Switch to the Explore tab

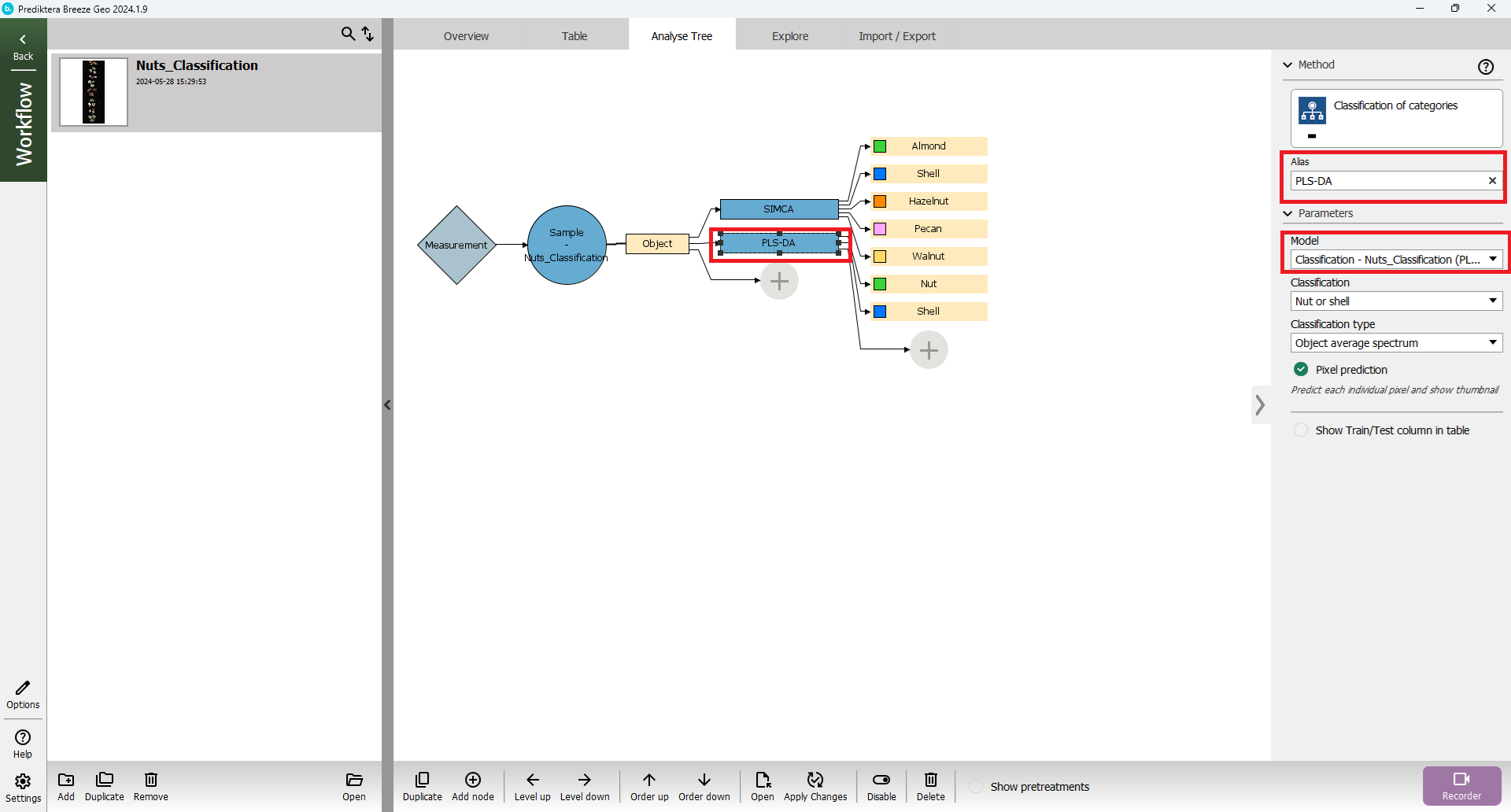pyautogui.click(x=789, y=36)
